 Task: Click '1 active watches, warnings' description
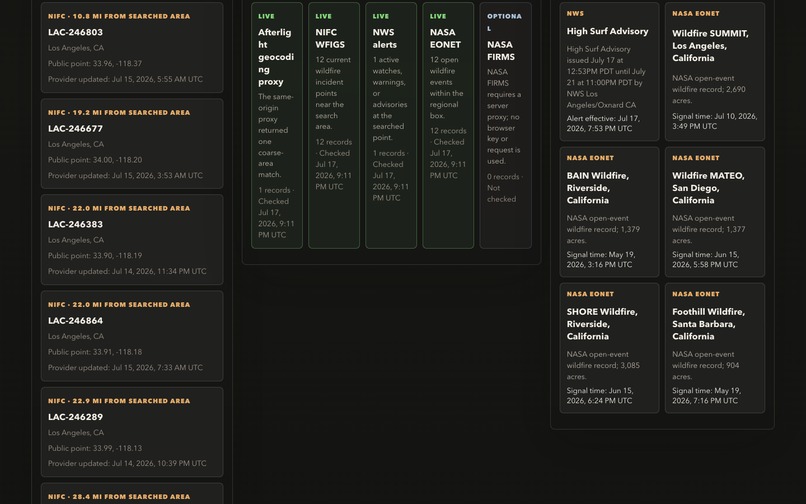(x=390, y=99)
